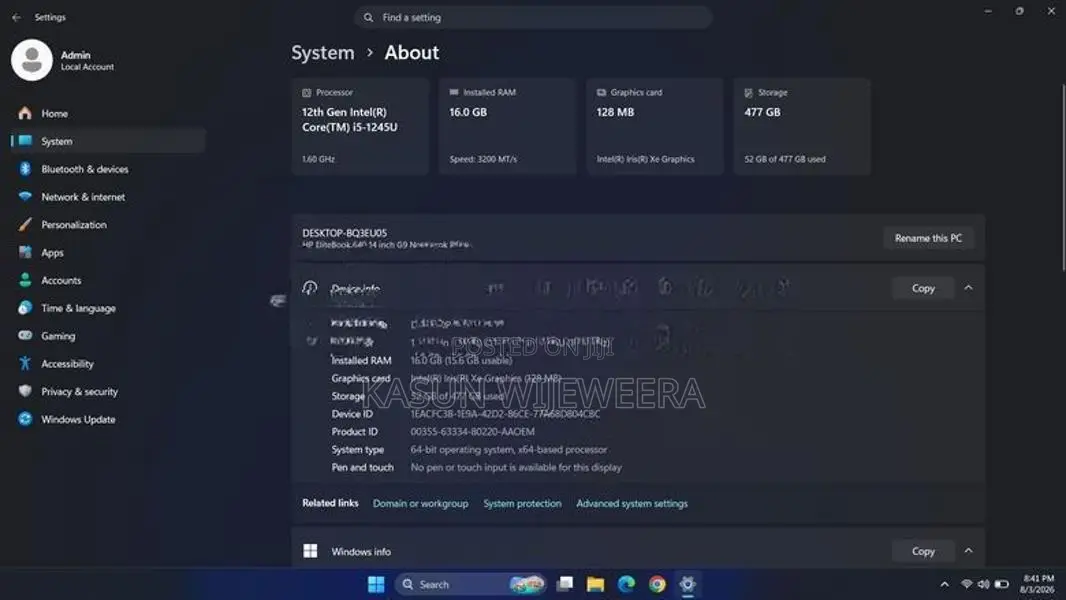
Task: Launch Google Chrome from the taskbar
Action: point(657,584)
